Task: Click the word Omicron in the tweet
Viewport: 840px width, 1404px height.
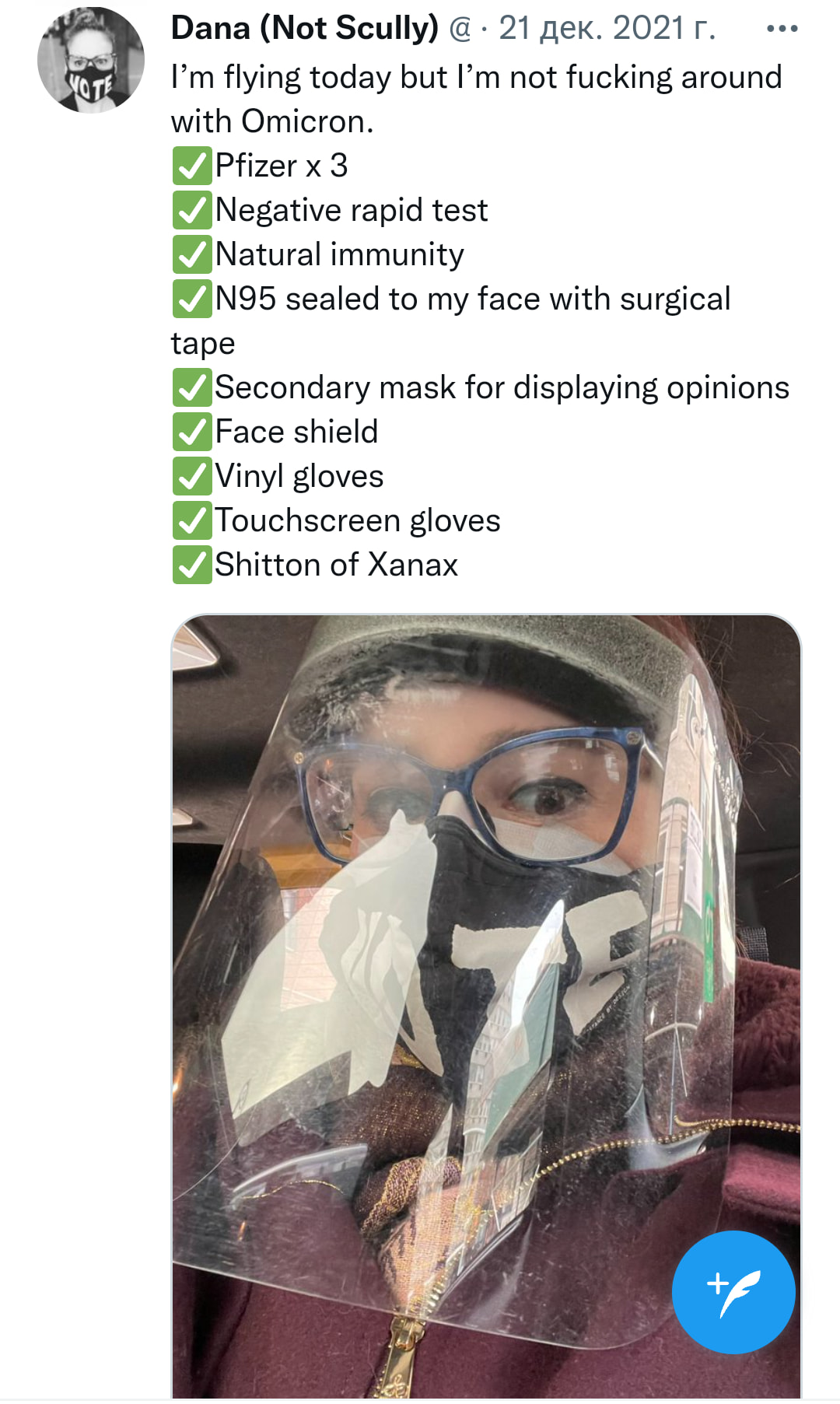Action: click(306, 122)
